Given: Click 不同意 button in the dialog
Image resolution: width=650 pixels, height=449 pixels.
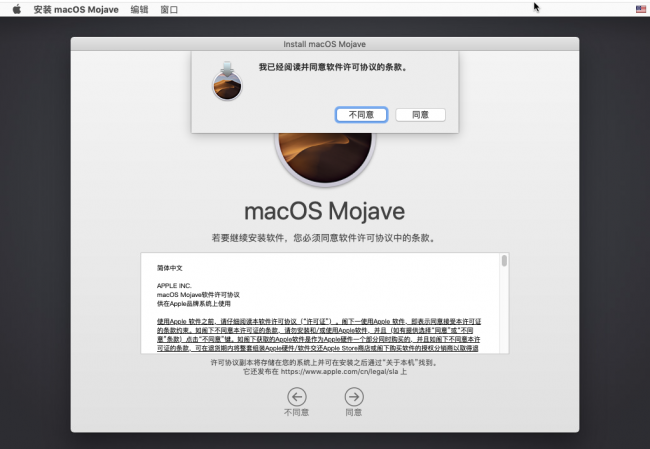Looking at the screenshot, I should point(361,115).
